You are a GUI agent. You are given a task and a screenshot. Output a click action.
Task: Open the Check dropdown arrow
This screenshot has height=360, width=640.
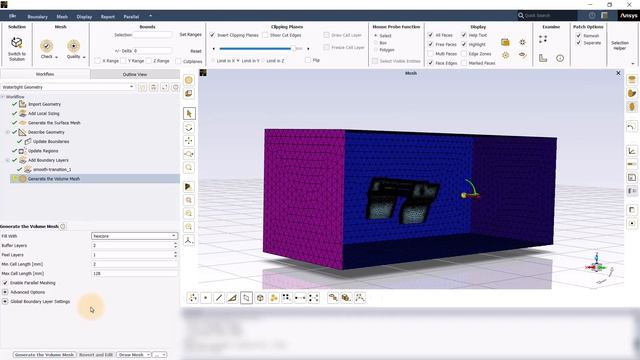tap(56, 57)
